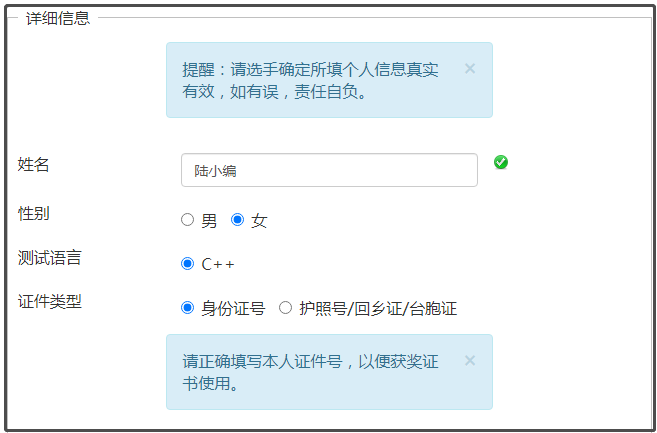Image resolution: width=657 pixels, height=433 pixels.
Task: Click the C++ text label
Action: click(218, 264)
